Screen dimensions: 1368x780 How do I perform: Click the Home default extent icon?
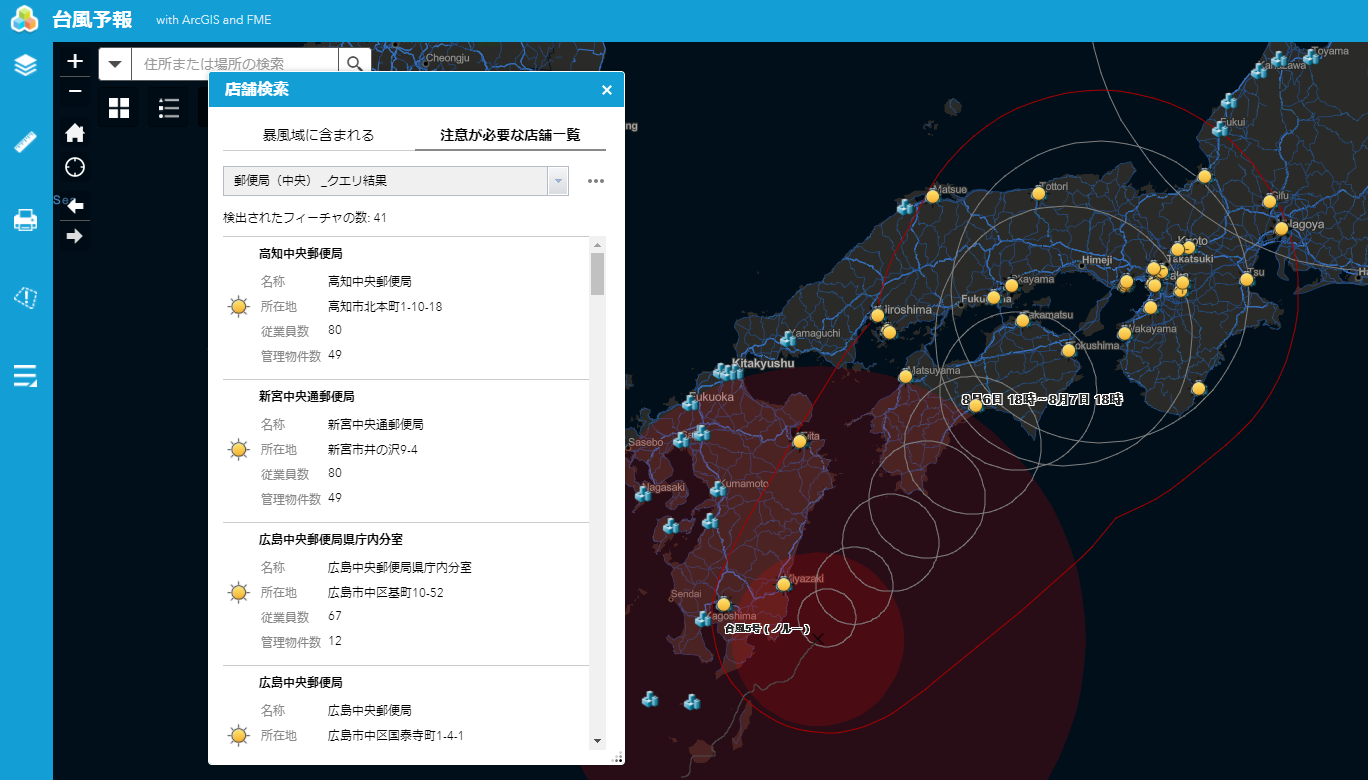click(x=74, y=132)
